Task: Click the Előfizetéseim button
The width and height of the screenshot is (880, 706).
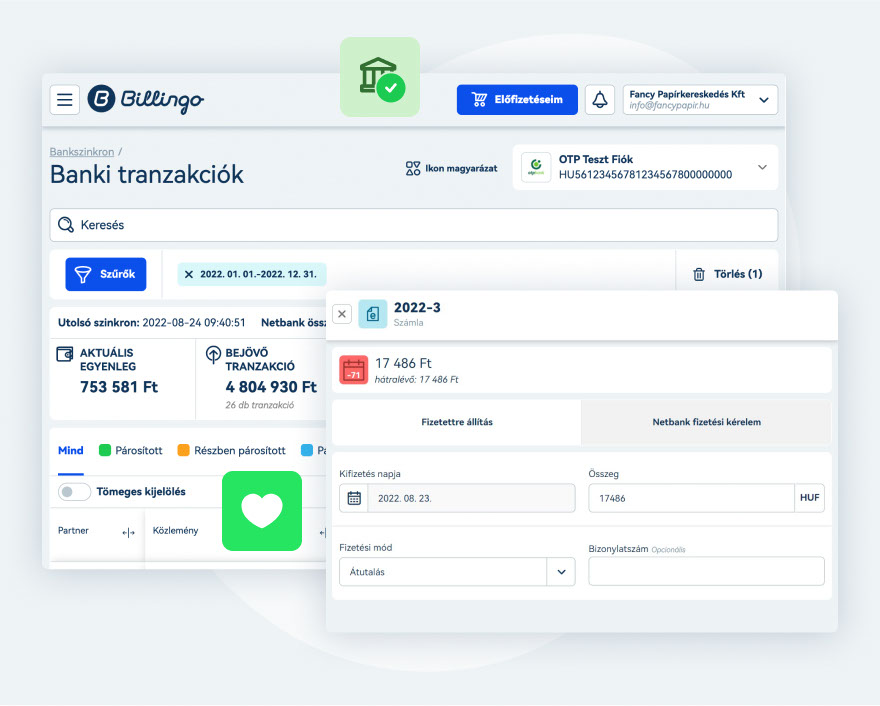Action: pos(517,99)
